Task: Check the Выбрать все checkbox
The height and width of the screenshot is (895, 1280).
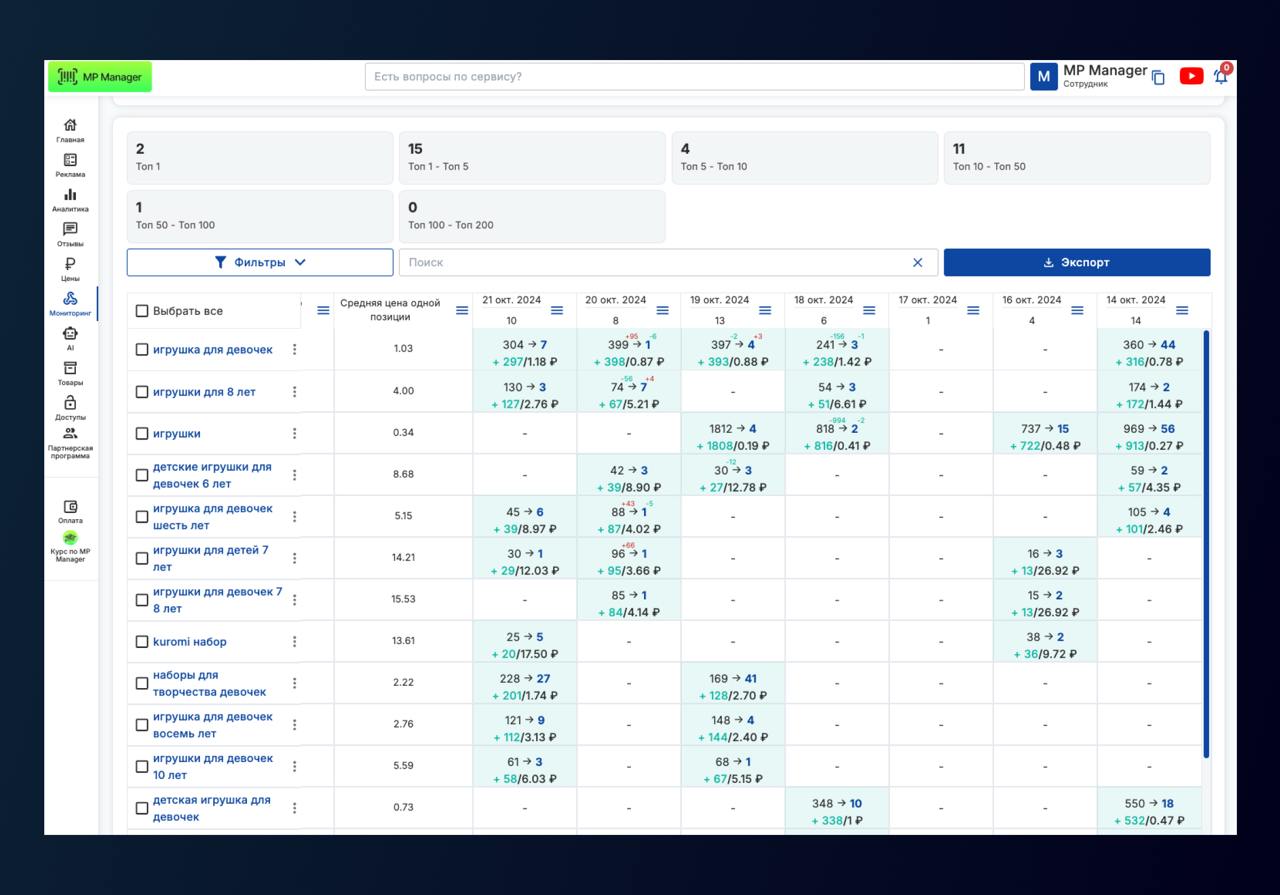Action: 142,311
